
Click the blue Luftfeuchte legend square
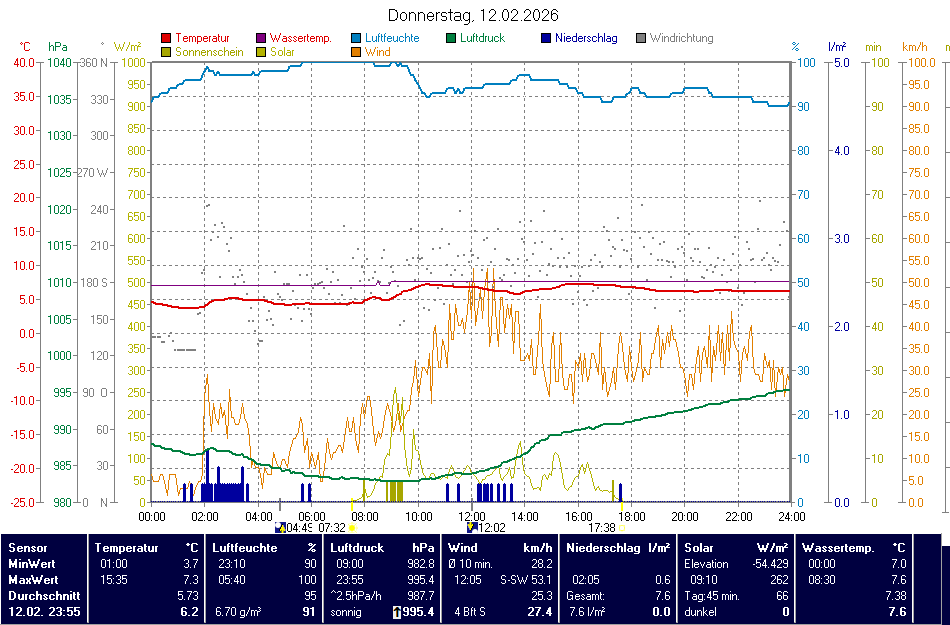click(x=357, y=39)
